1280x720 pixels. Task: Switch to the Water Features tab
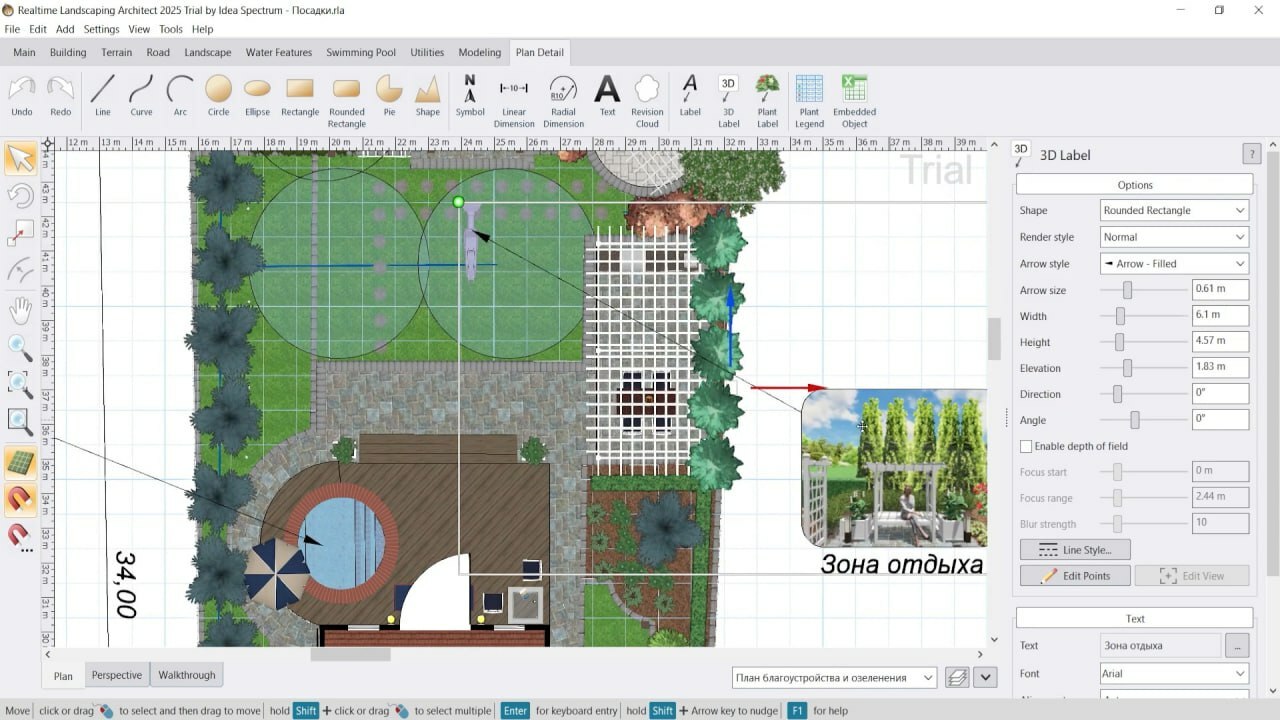coord(279,52)
